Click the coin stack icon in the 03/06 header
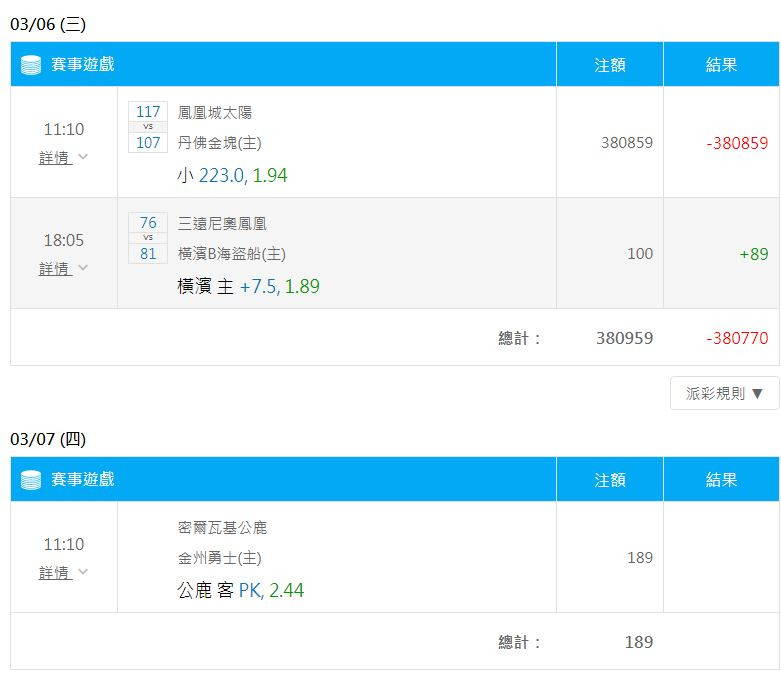 [x=31, y=65]
